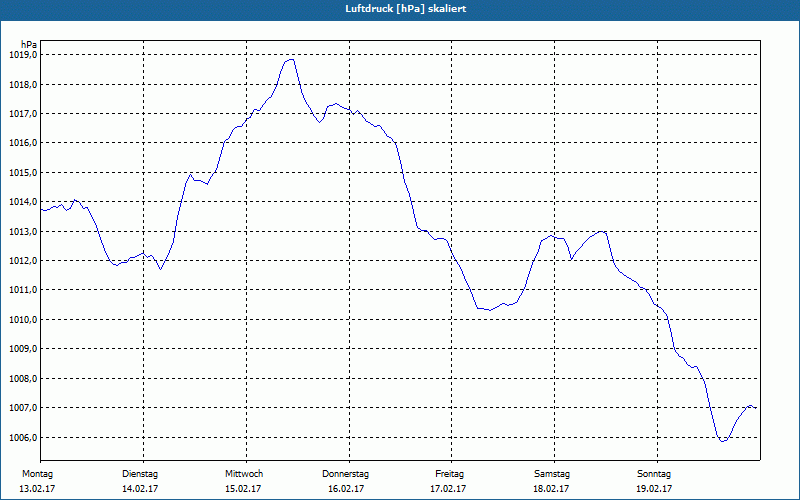
Task: Click the Dienstag day label
Action: click(x=140, y=474)
